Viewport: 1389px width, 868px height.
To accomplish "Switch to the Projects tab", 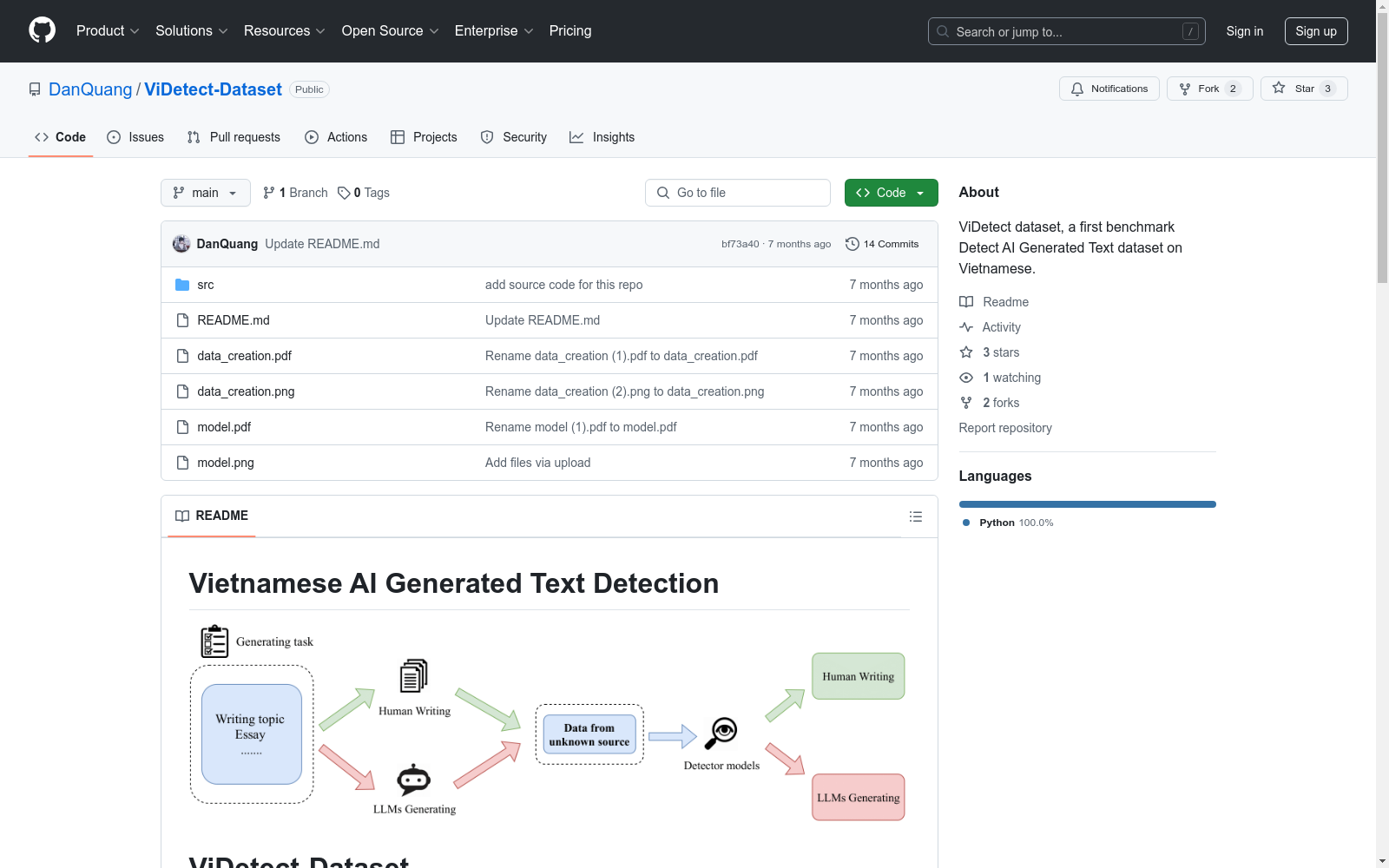I will (424, 137).
